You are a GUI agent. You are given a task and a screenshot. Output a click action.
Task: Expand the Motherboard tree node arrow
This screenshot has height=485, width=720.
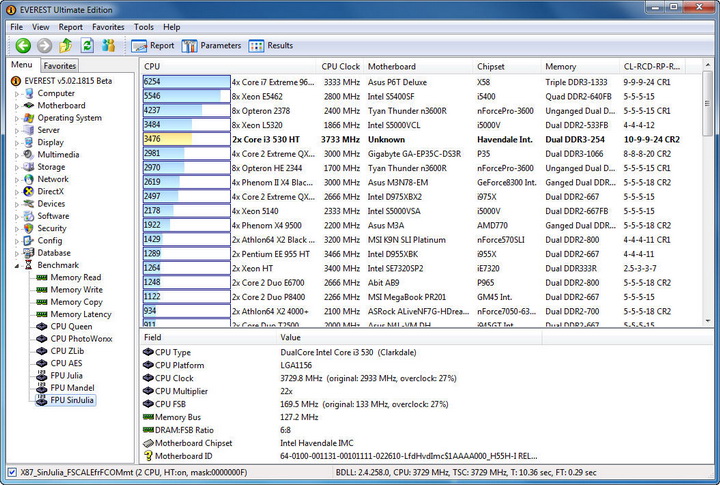coord(17,106)
